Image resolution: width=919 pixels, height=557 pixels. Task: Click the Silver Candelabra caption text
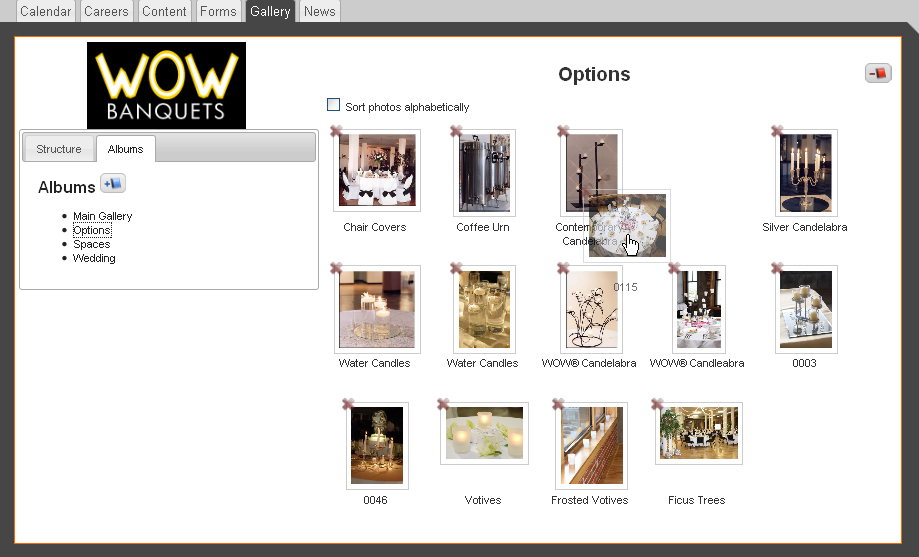805,227
